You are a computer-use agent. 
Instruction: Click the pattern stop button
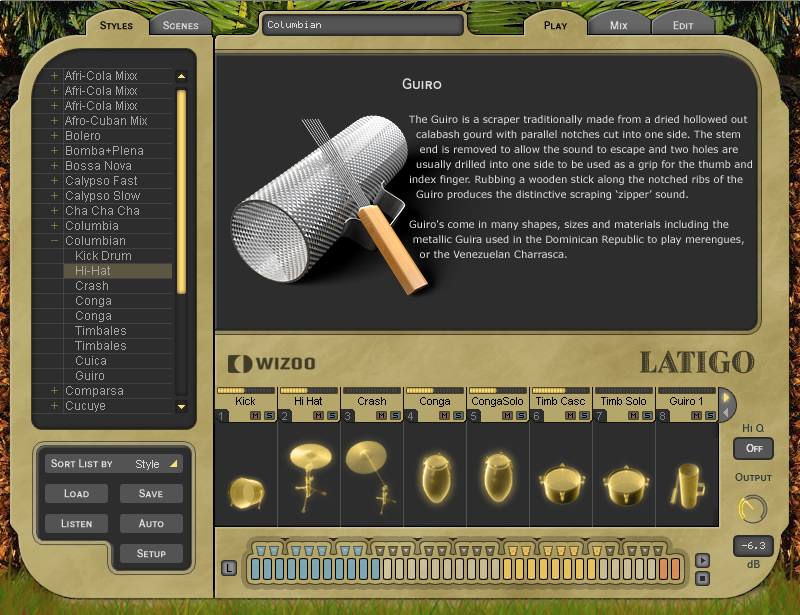click(703, 578)
